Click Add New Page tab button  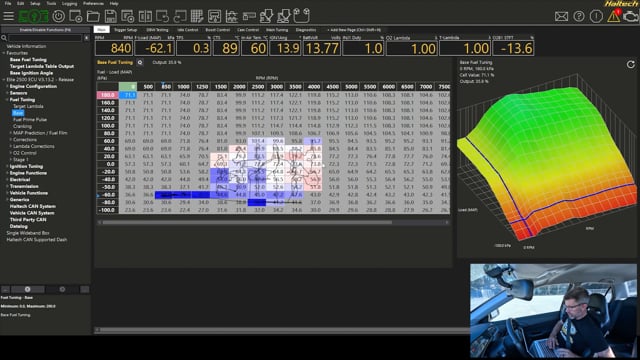[354, 30]
